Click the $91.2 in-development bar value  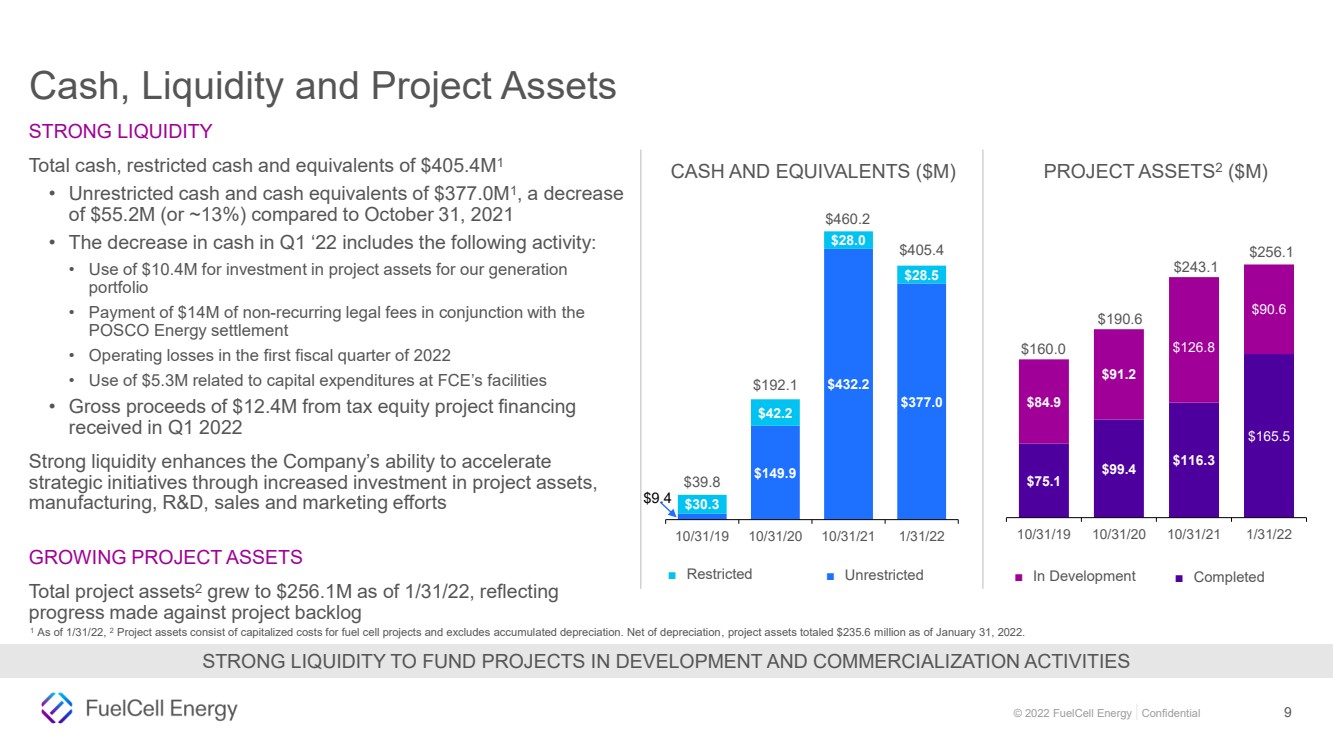pyautogui.click(x=1119, y=375)
